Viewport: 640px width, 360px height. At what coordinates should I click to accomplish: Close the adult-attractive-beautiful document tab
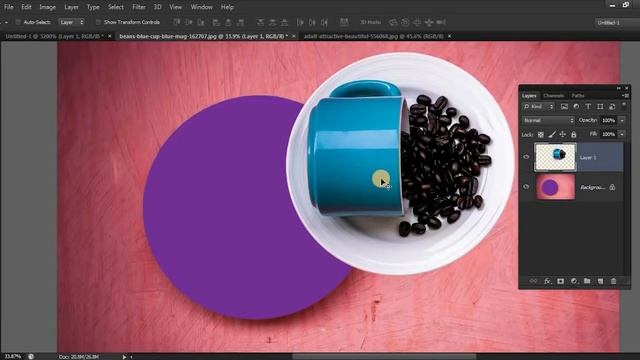449,36
